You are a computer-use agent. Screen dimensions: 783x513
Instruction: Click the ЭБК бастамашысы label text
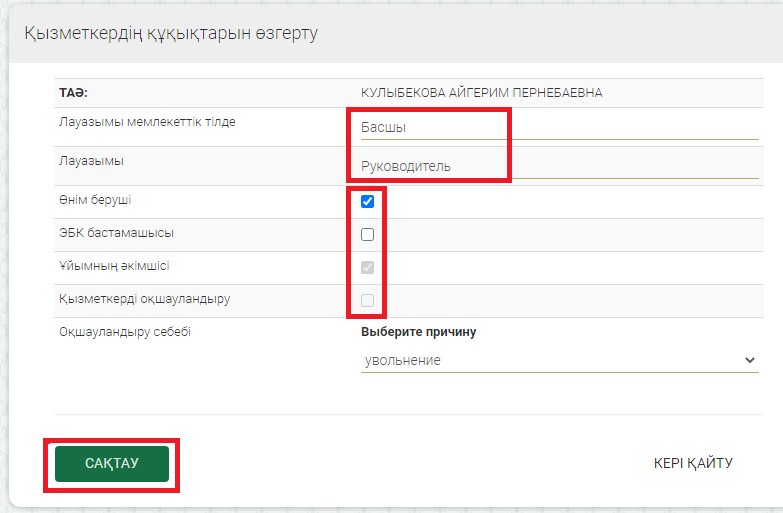[116, 233]
